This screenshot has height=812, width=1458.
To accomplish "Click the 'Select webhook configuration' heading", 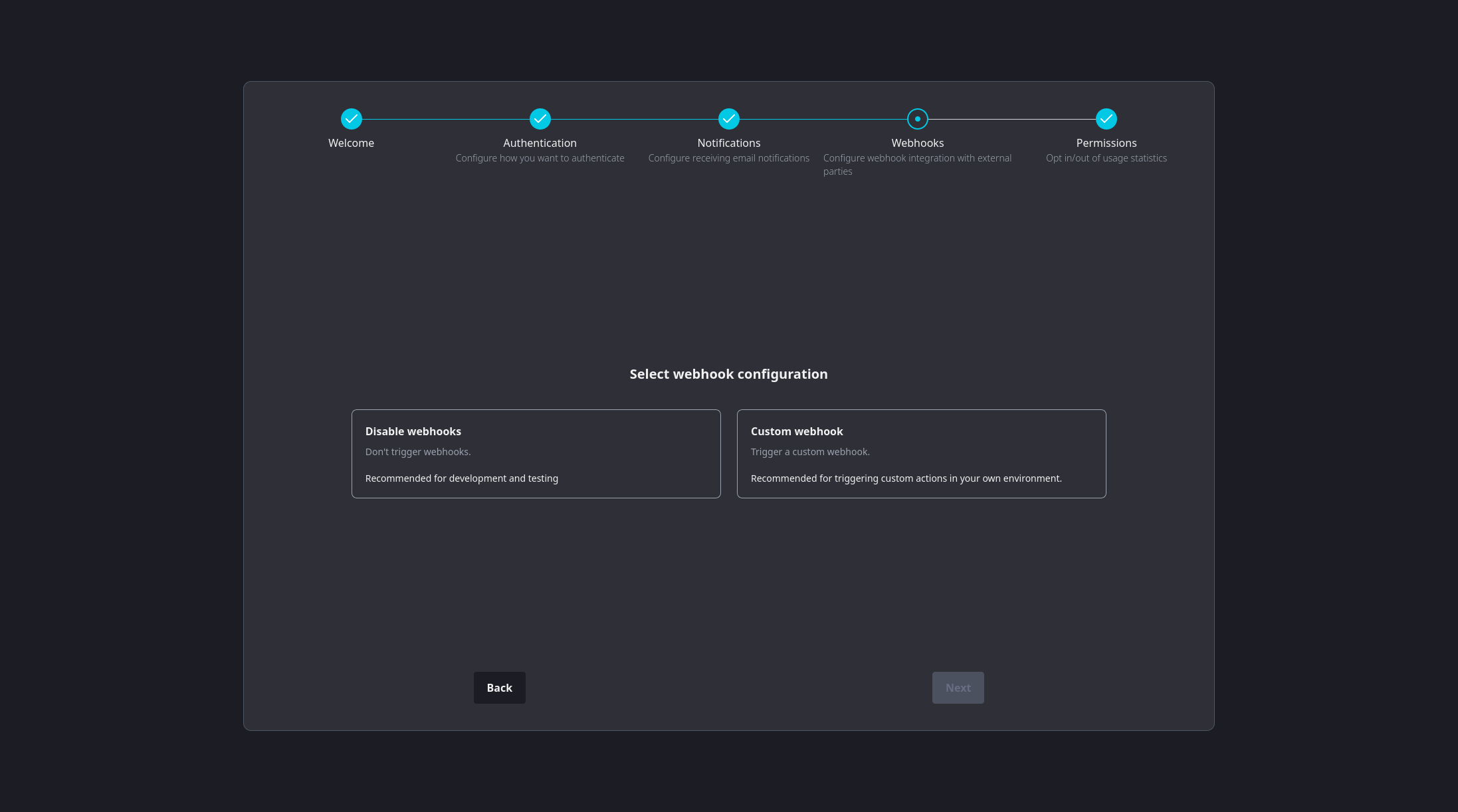I will coord(728,374).
